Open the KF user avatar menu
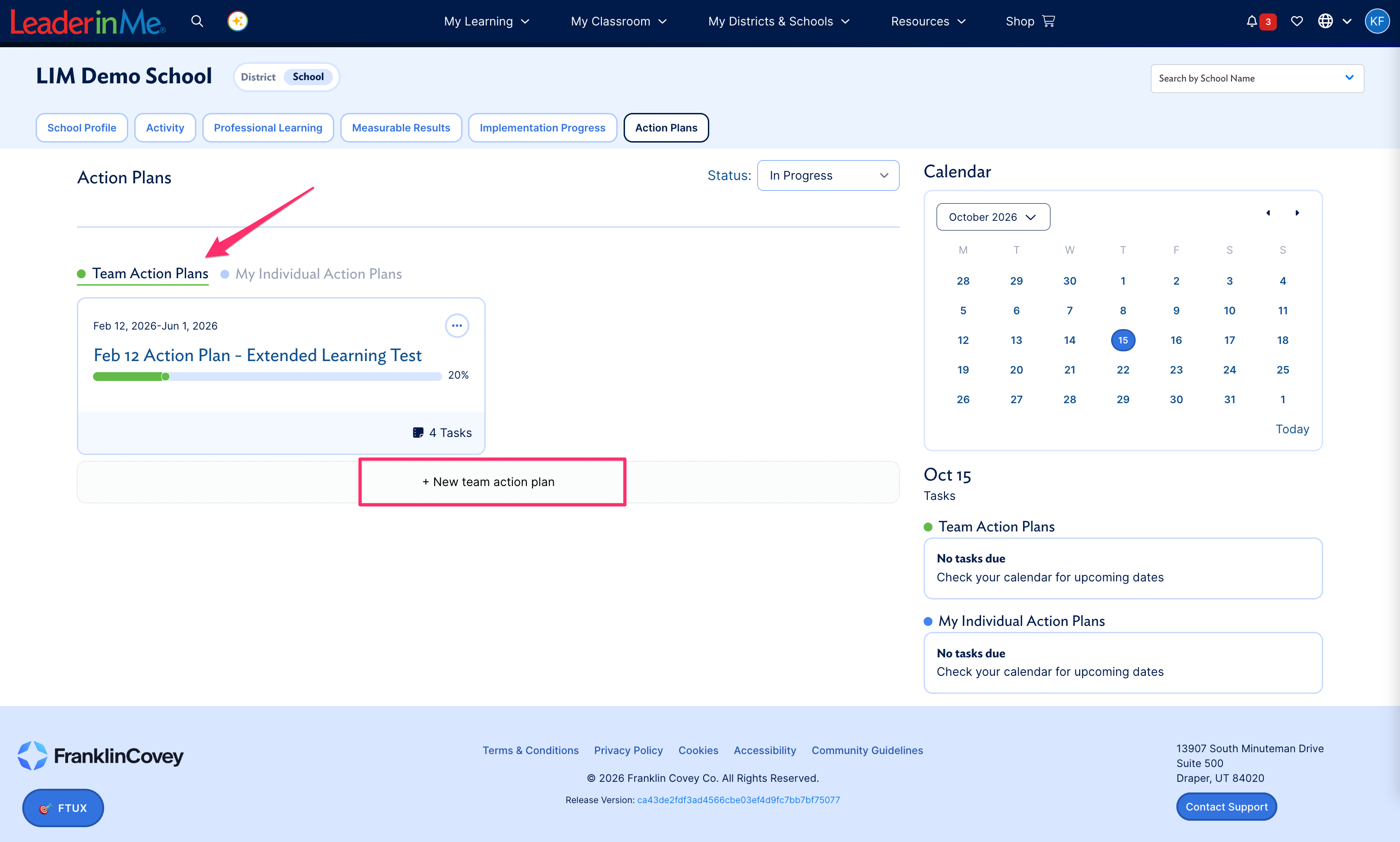 pyautogui.click(x=1377, y=21)
